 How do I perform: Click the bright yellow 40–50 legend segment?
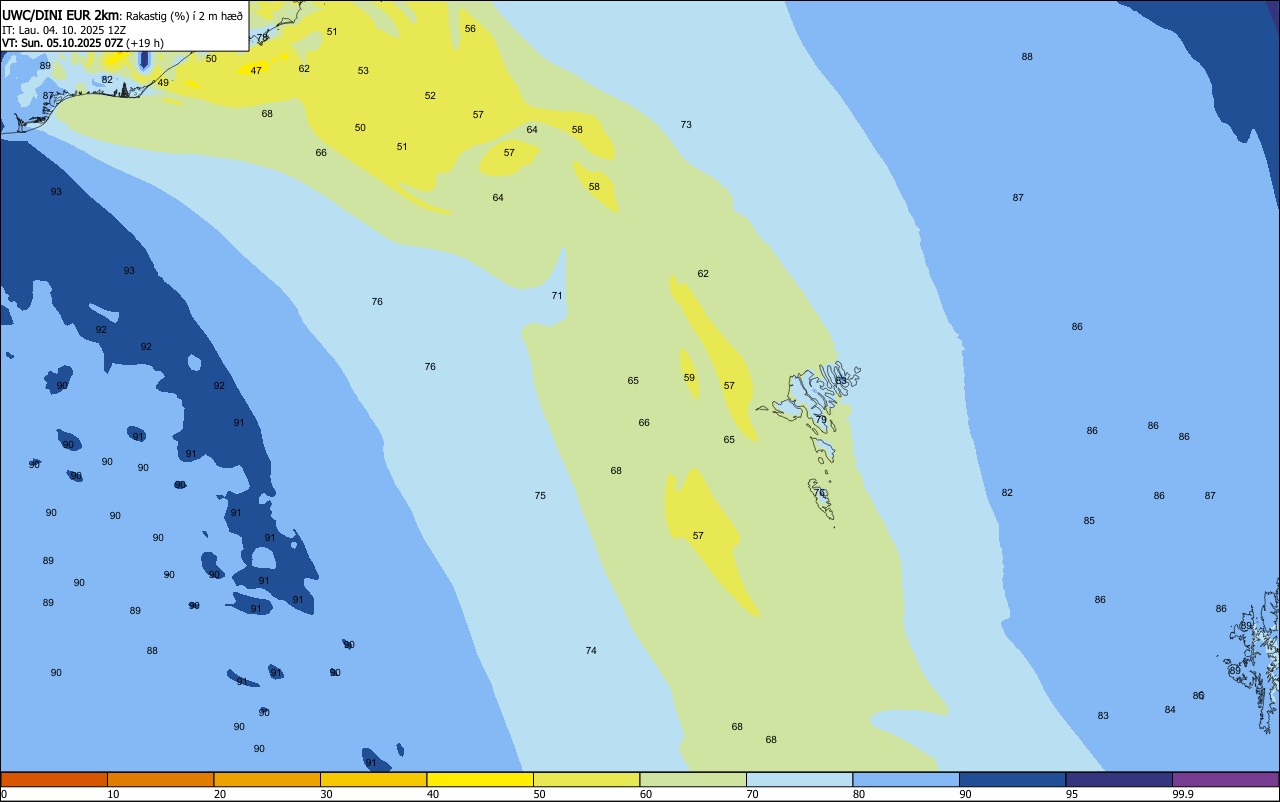click(480, 779)
